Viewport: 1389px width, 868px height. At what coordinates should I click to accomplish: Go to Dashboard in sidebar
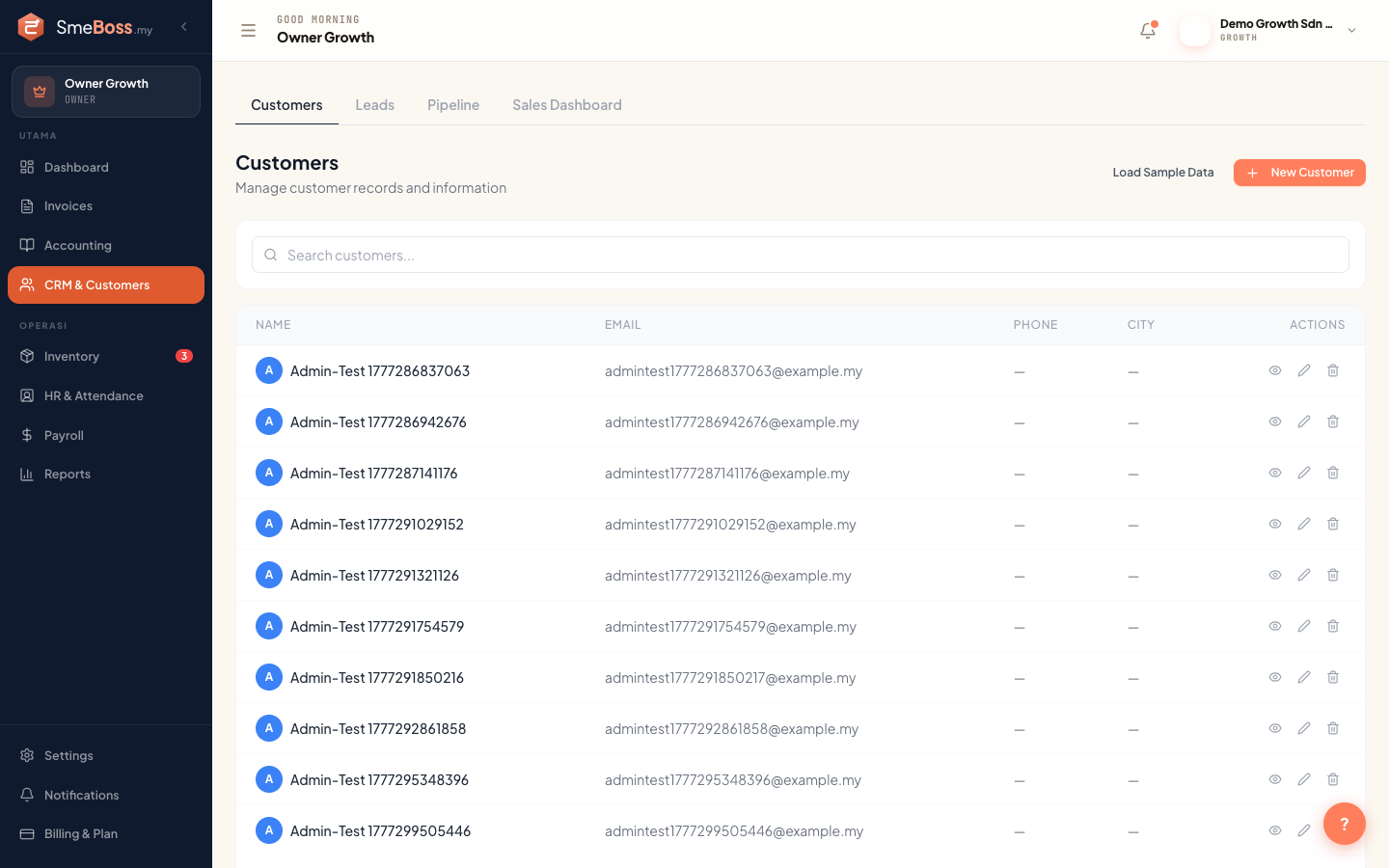click(x=106, y=167)
